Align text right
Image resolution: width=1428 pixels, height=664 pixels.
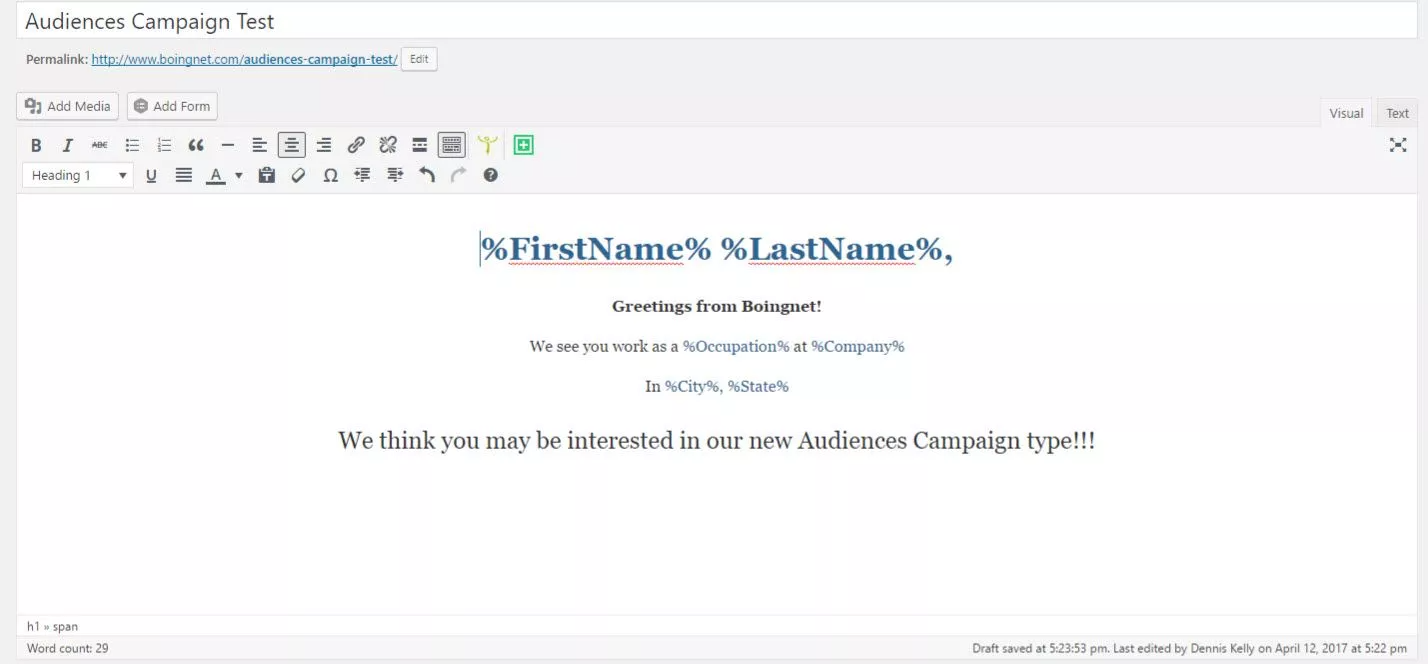click(x=324, y=146)
